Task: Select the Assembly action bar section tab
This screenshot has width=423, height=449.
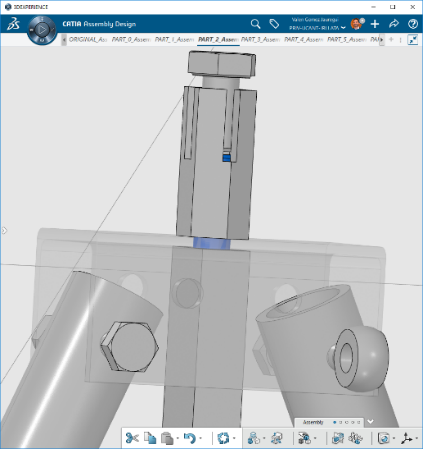Action: (x=313, y=422)
